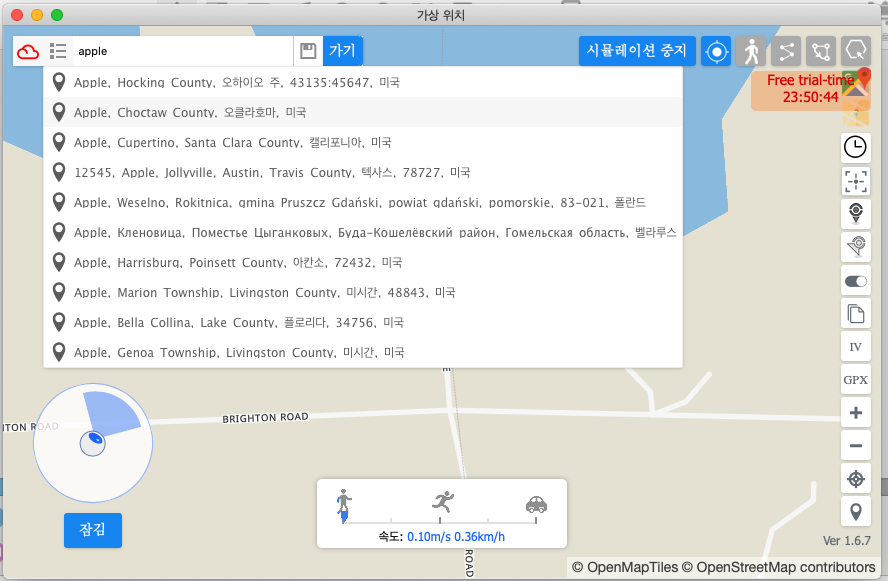Select Apple, Harrisburg, Poinsett County result
888x581 pixels.
[x=363, y=262]
